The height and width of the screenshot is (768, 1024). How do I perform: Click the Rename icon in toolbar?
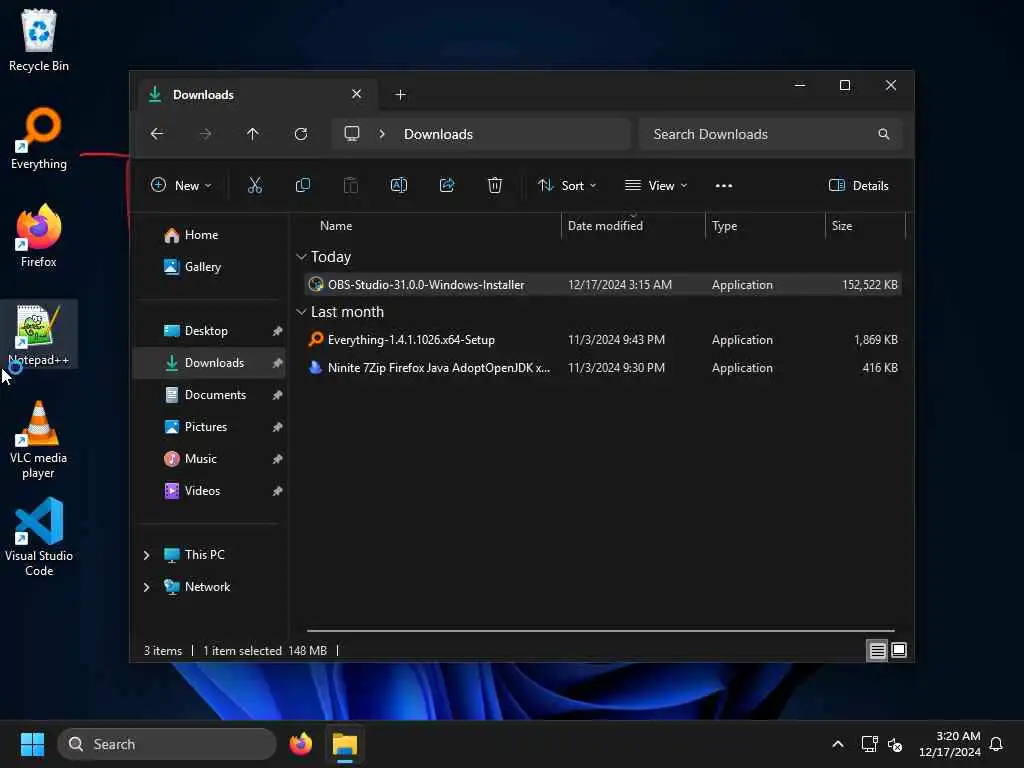point(398,185)
